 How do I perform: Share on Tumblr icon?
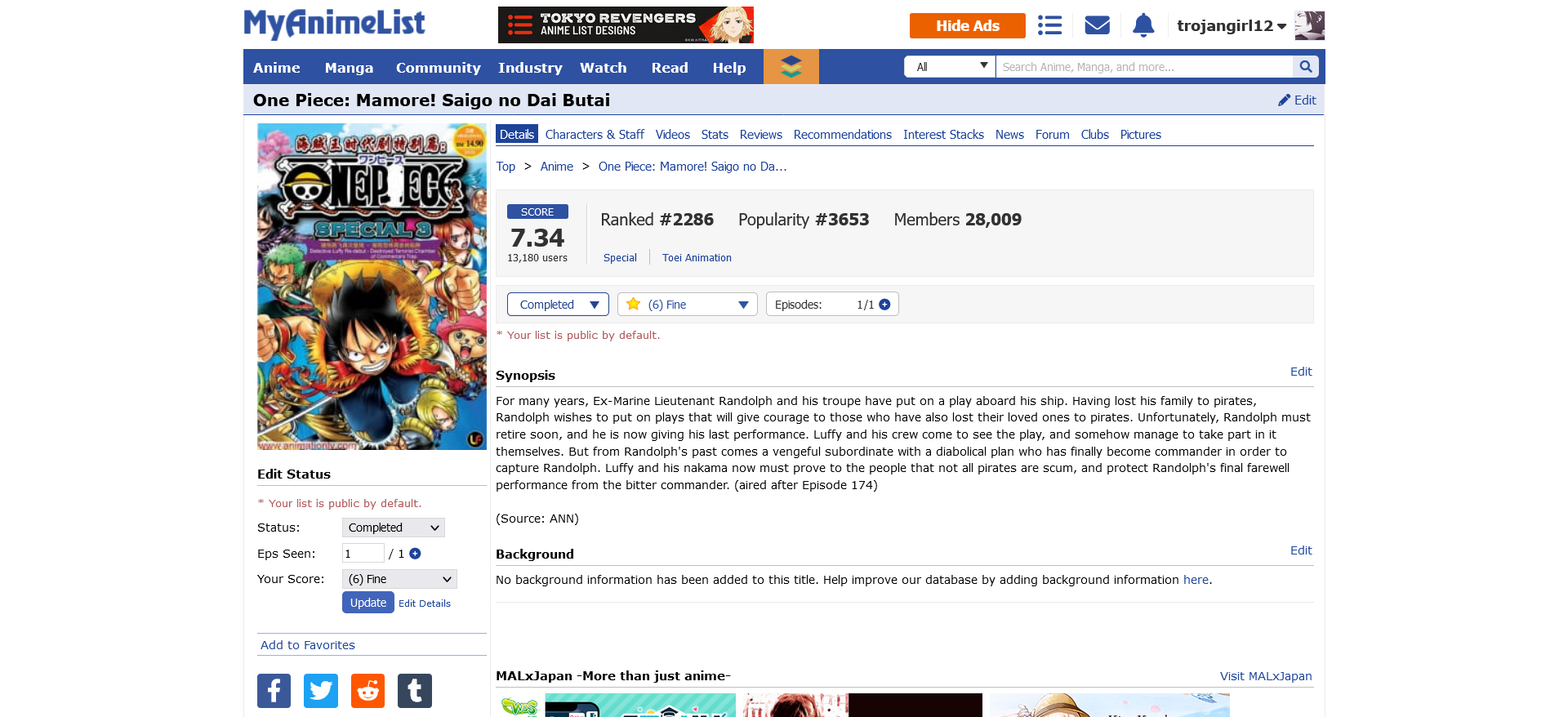[415, 691]
